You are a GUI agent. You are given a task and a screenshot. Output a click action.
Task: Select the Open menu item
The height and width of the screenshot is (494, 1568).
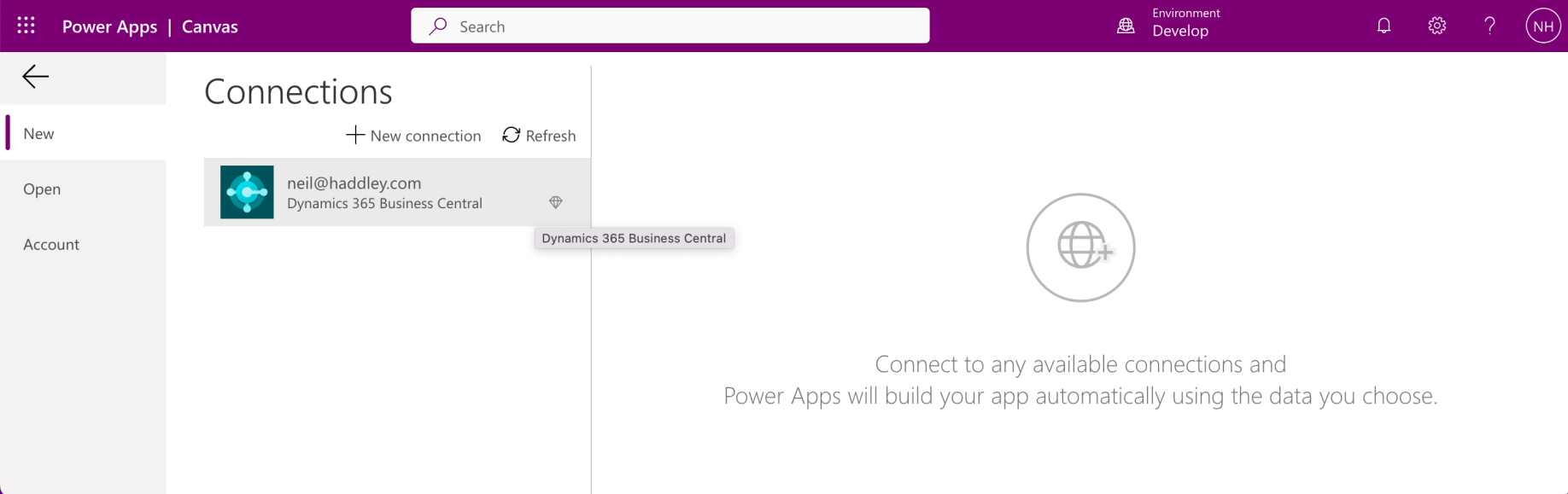(42, 189)
